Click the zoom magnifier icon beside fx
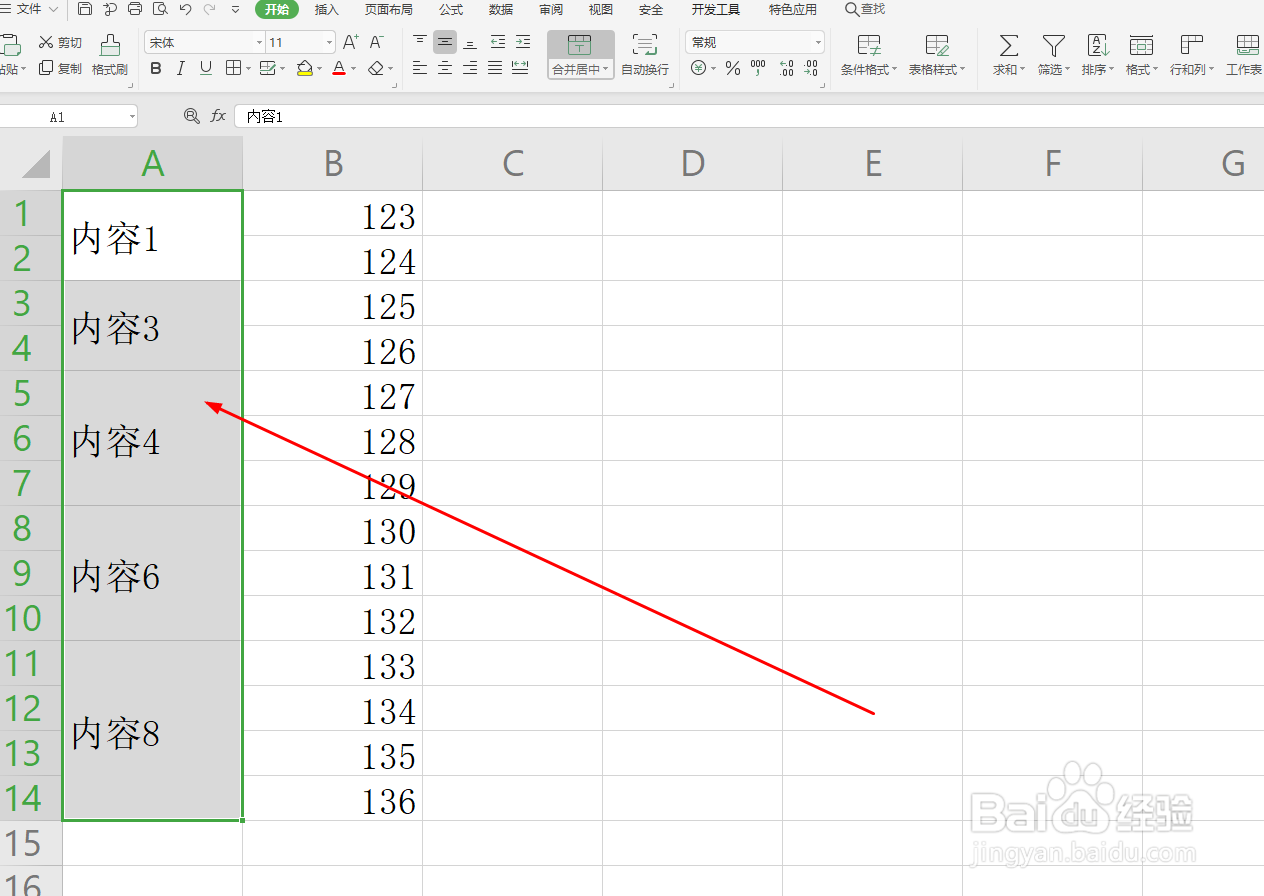1264x896 pixels. click(x=192, y=116)
